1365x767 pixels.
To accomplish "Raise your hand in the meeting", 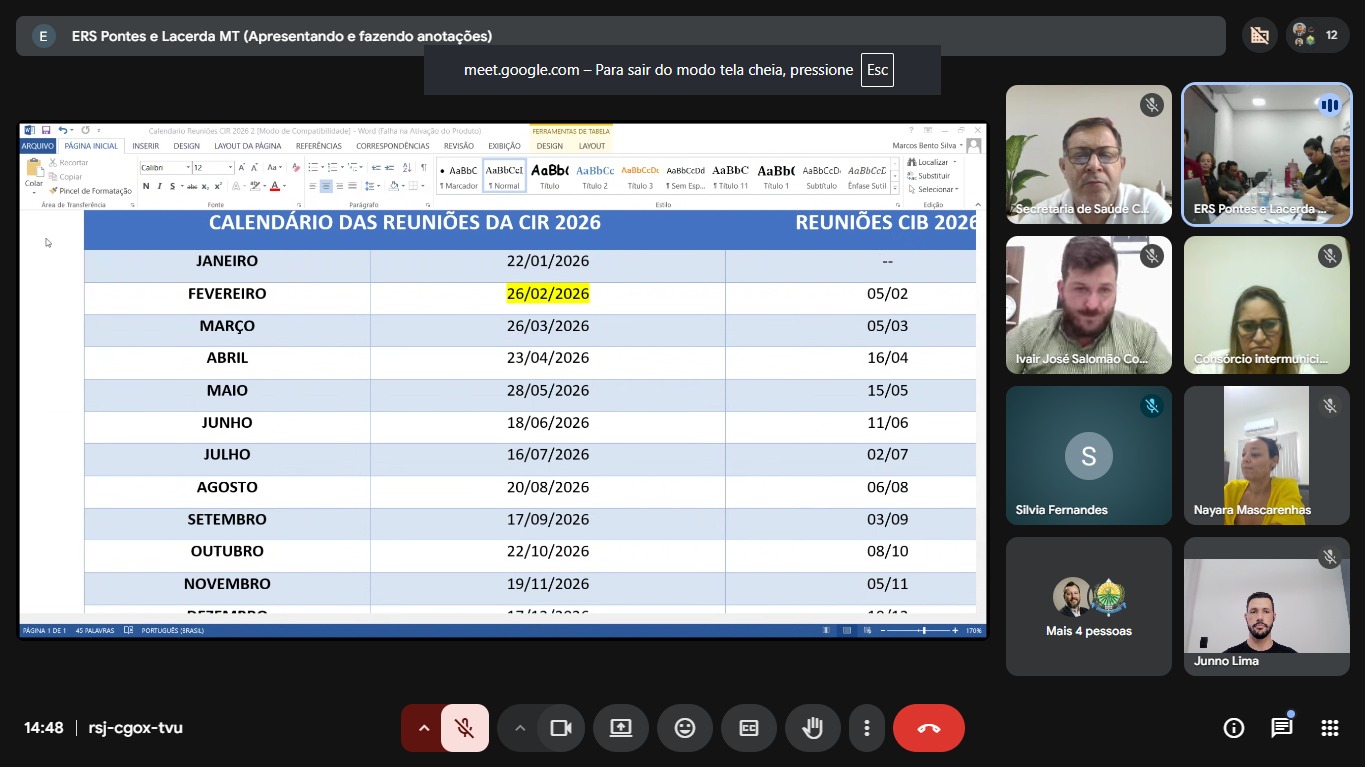I will [x=813, y=728].
